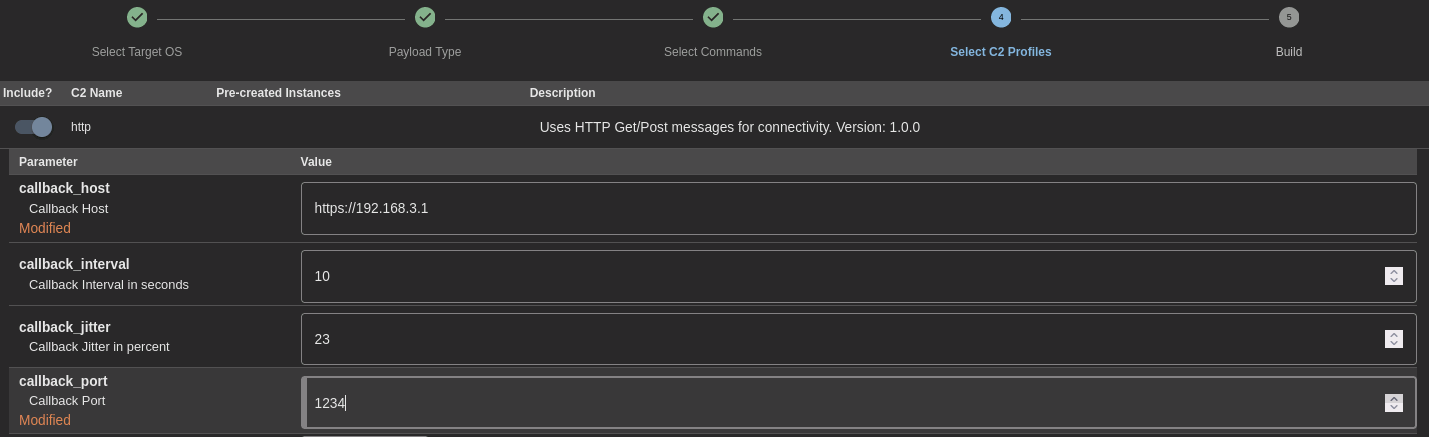Disable the http C2 profile include switch
This screenshot has height=437, width=1429.
tap(33, 127)
